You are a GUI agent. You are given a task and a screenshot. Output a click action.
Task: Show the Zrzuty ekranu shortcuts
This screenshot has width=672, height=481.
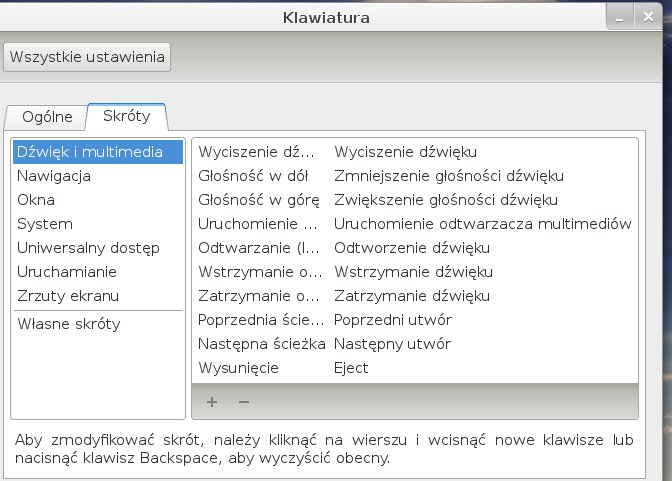click(68, 296)
